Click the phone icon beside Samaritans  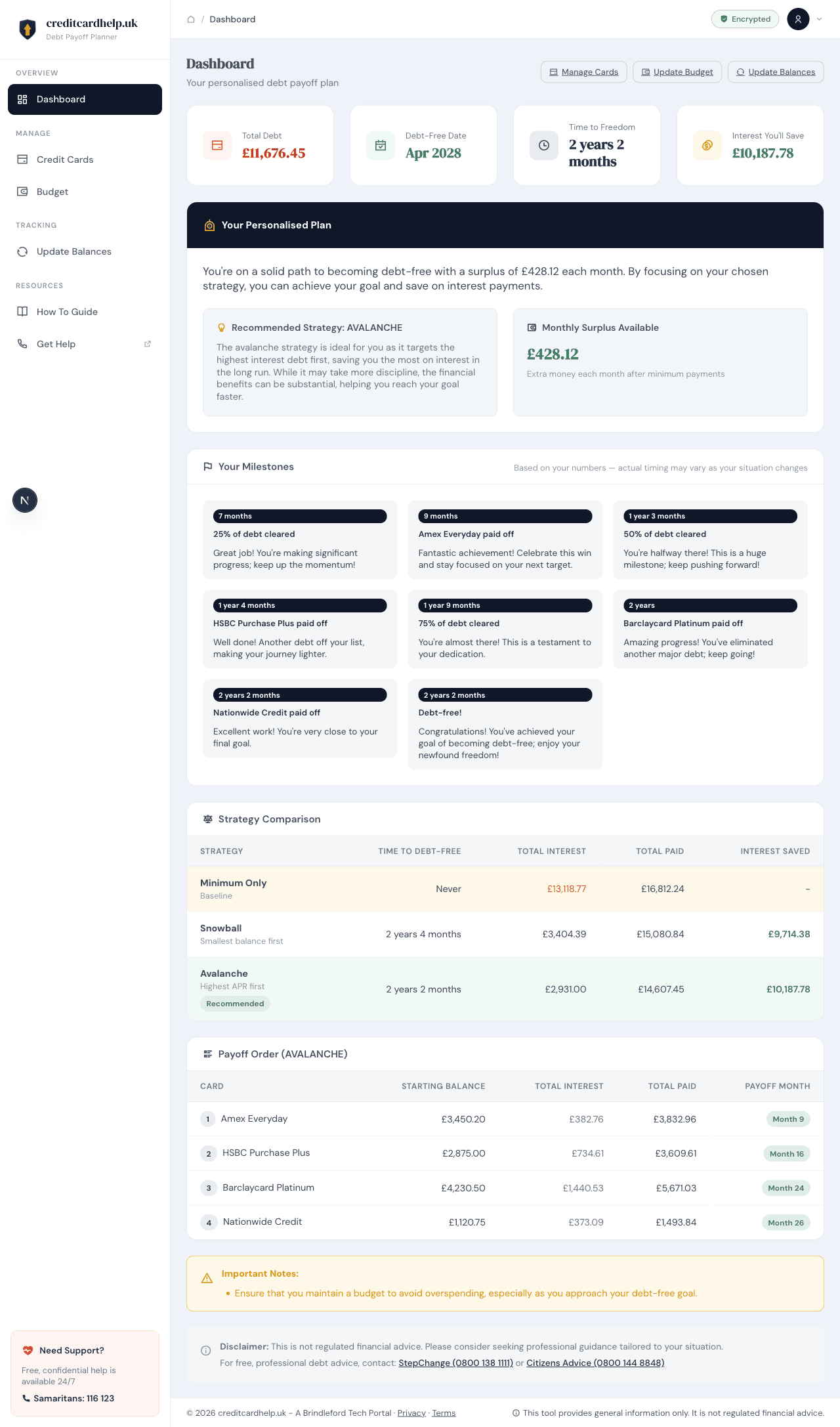tap(26, 1398)
